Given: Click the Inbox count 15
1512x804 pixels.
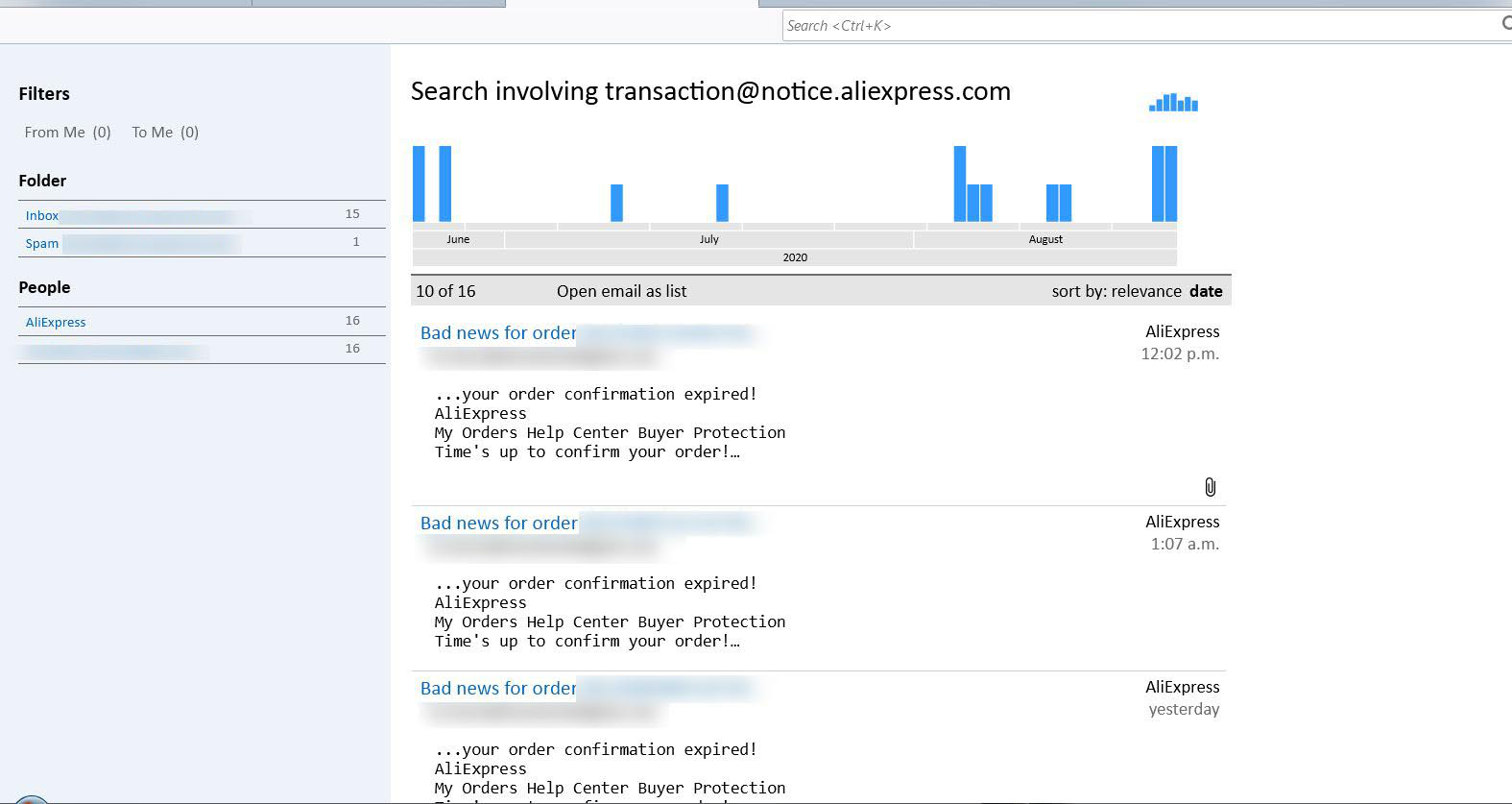Looking at the screenshot, I should (x=352, y=214).
